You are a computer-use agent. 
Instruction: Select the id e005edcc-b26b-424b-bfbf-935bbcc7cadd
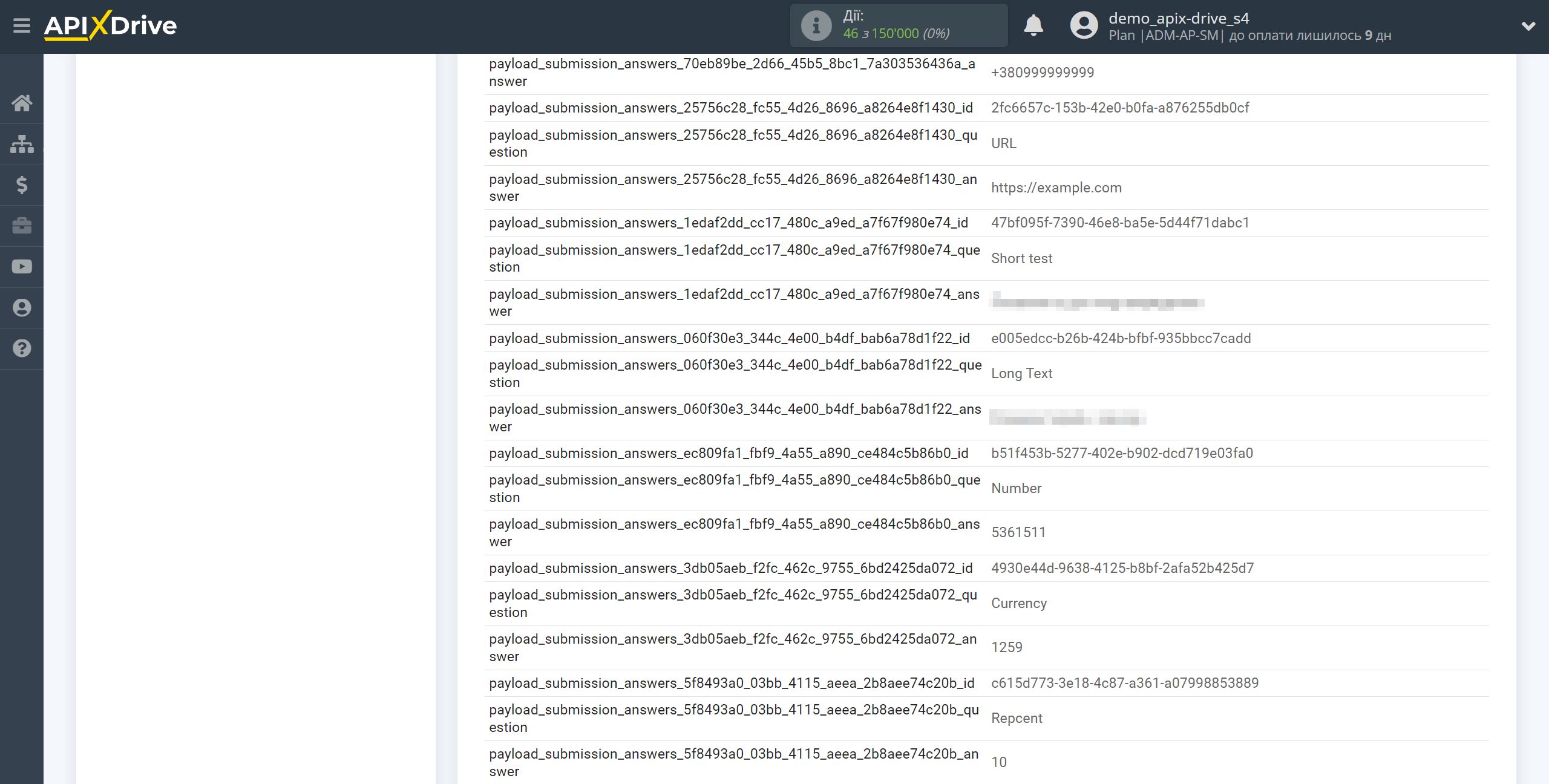(x=1121, y=338)
